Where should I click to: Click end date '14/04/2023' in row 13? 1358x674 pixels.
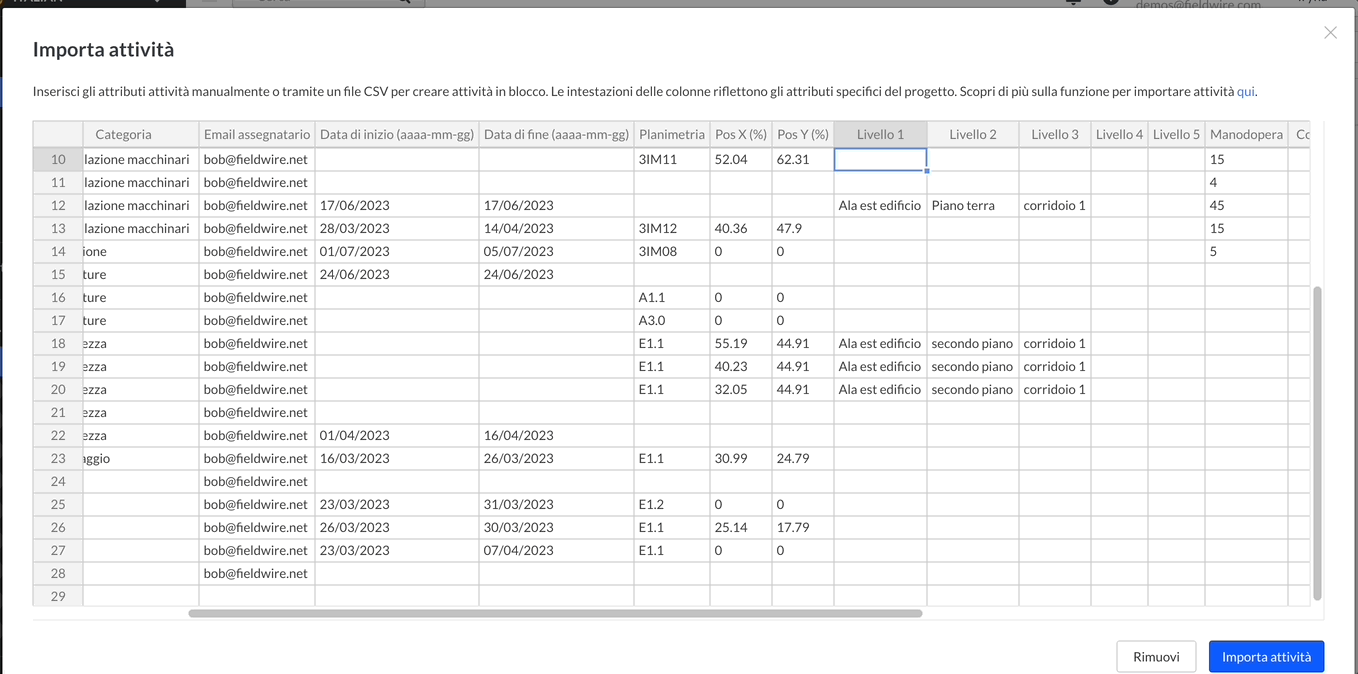point(556,228)
